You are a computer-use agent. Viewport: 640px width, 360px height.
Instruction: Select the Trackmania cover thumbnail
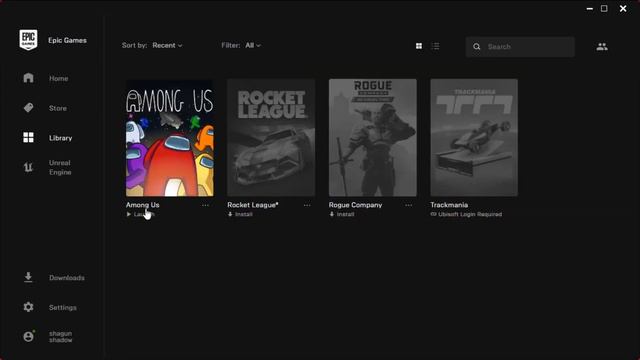click(474, 138)
